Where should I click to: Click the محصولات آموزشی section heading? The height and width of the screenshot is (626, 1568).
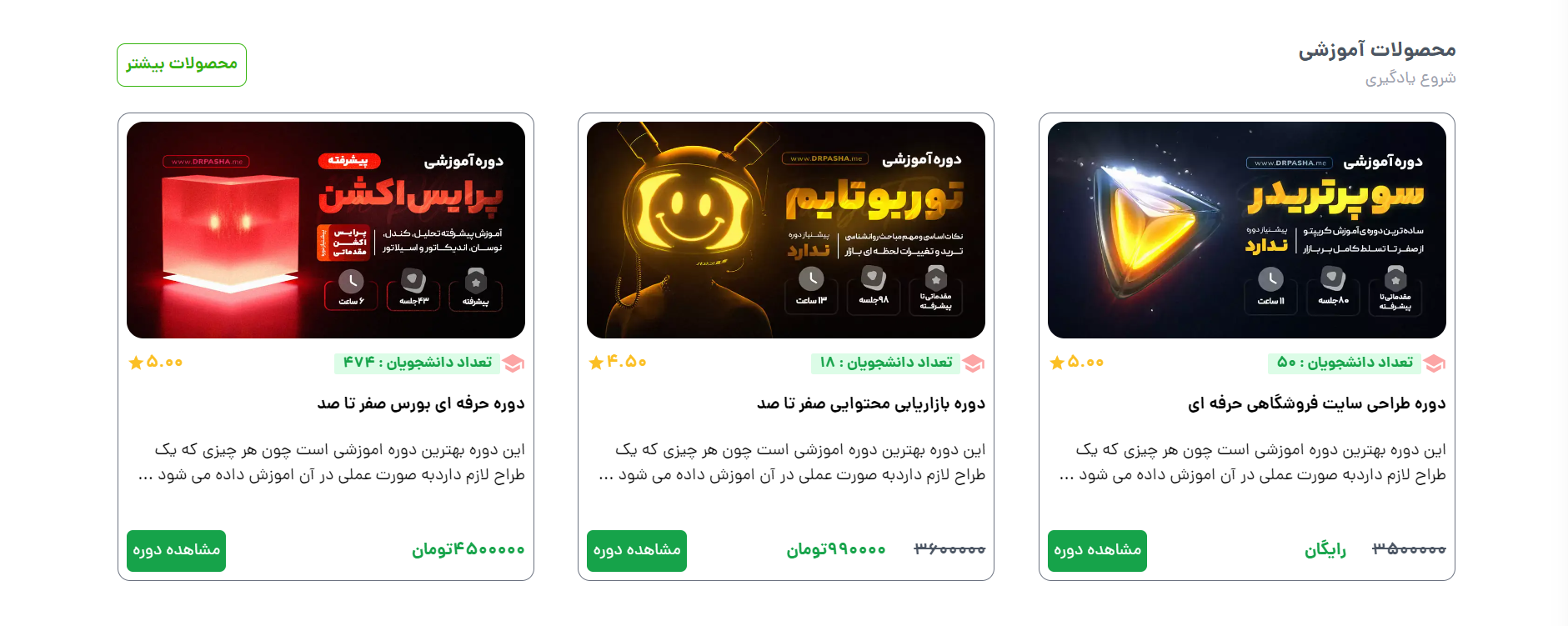(1377, 50)
